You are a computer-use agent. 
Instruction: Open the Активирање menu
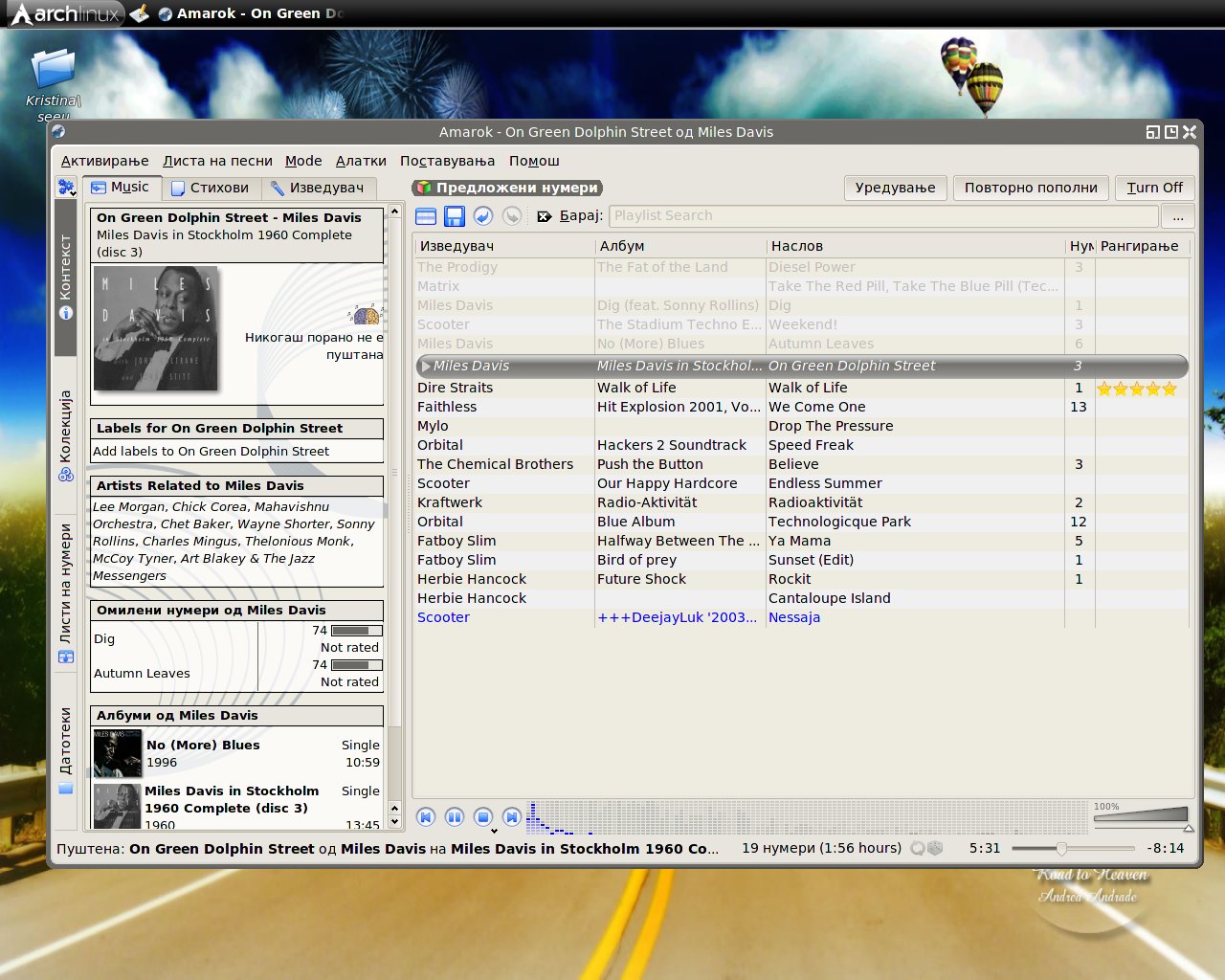(105, 161)
